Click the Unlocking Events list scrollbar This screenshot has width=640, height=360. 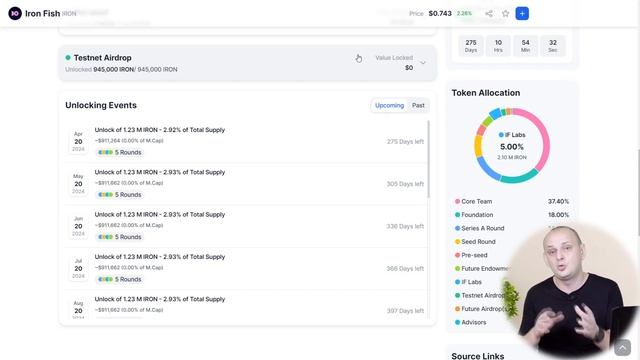click(429, 159)
